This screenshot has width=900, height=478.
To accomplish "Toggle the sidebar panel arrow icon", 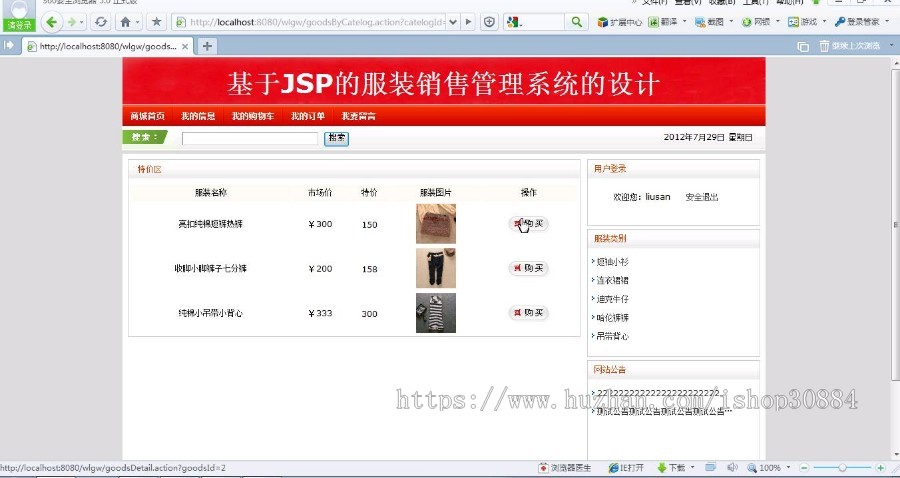I will tap(9, 45).
